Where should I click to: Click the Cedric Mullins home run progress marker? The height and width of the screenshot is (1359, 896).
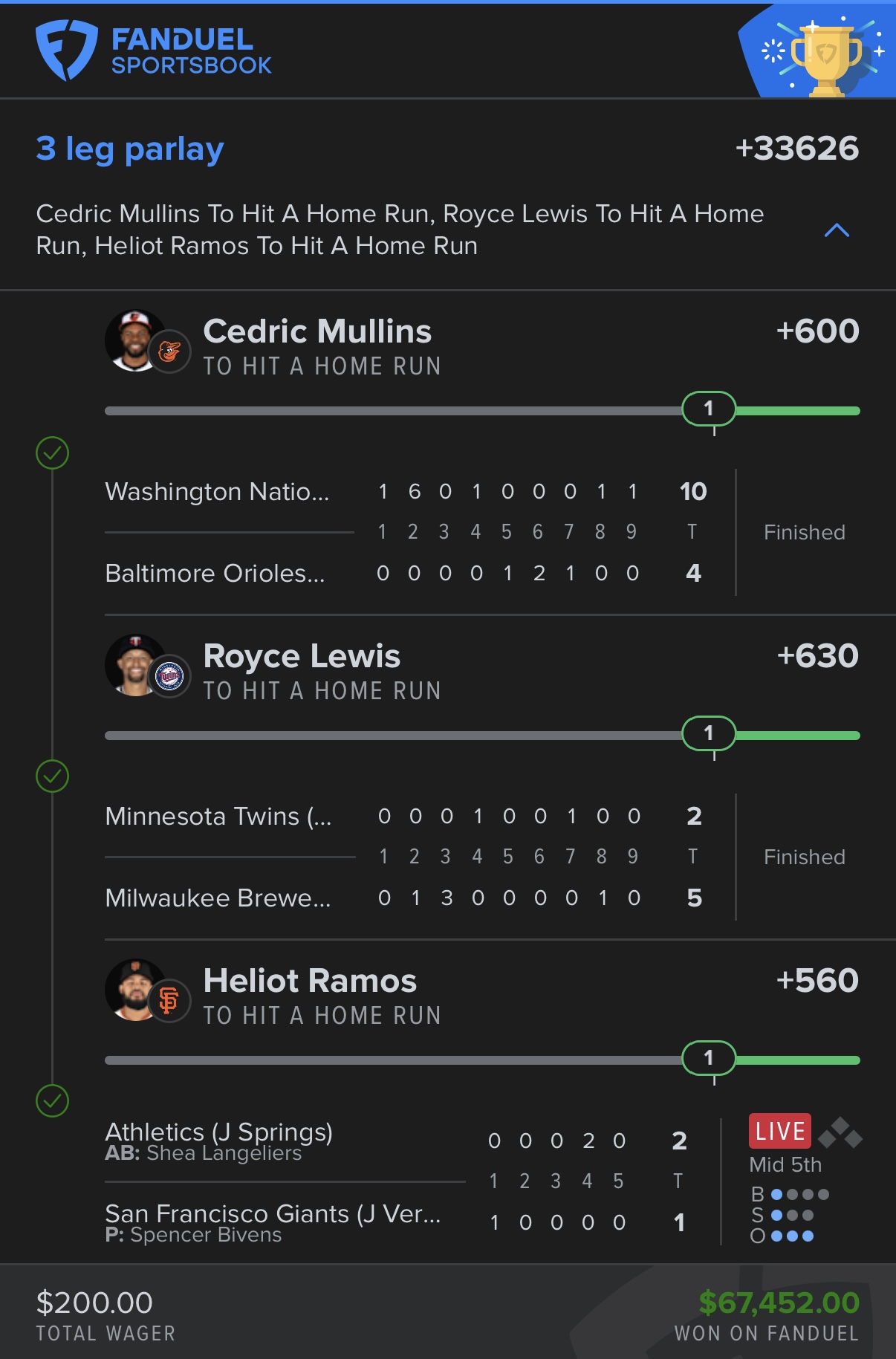pos(709,409)
